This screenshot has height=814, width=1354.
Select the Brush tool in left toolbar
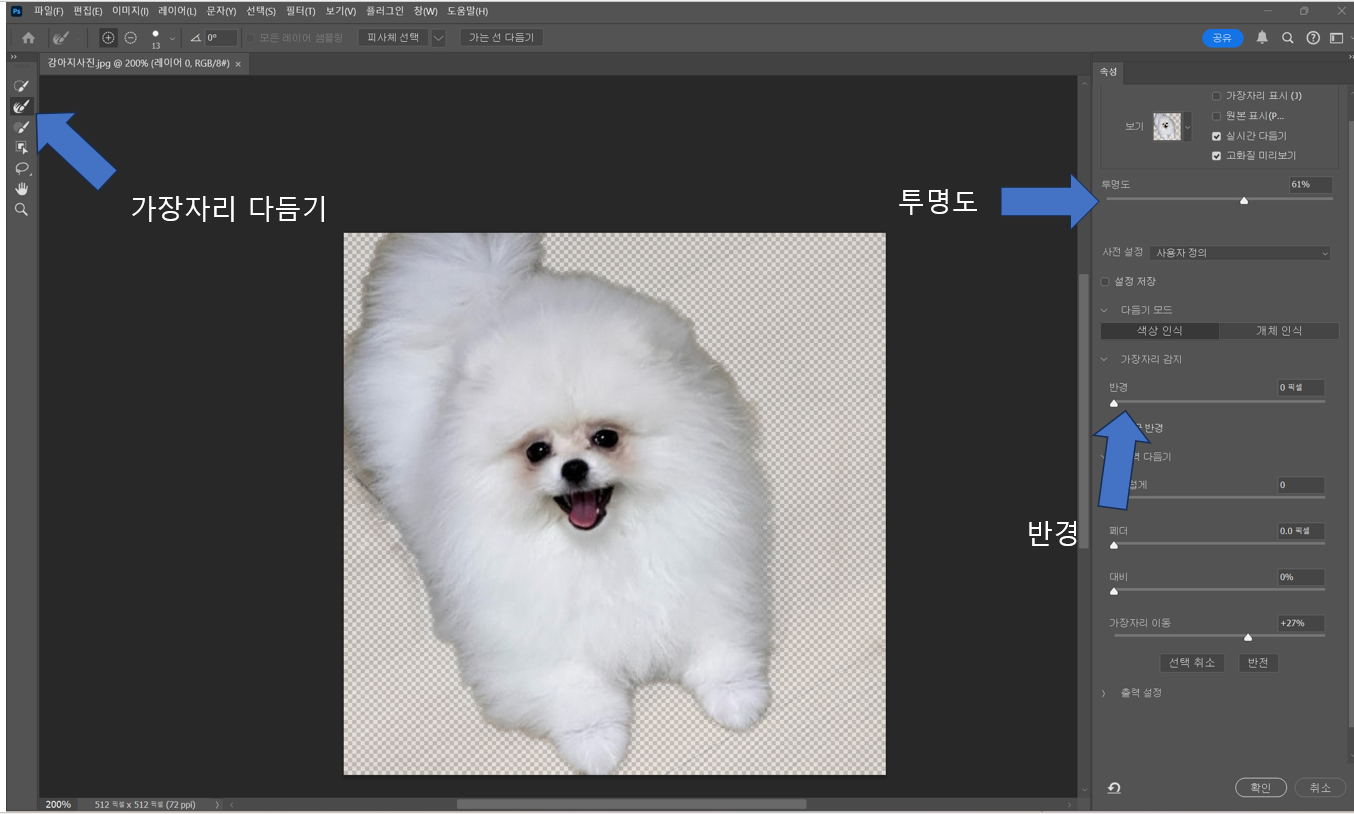[x=21, y=127]
